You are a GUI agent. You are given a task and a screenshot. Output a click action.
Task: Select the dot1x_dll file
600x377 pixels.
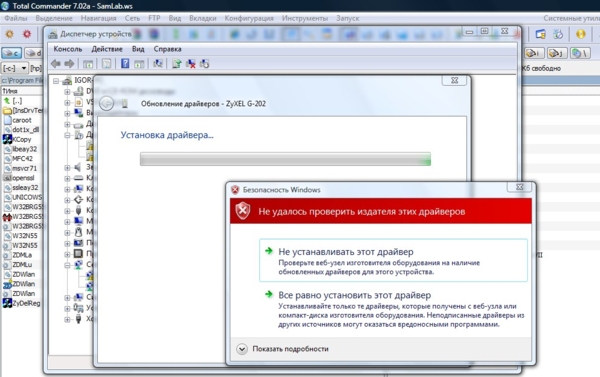click(22, 129)
